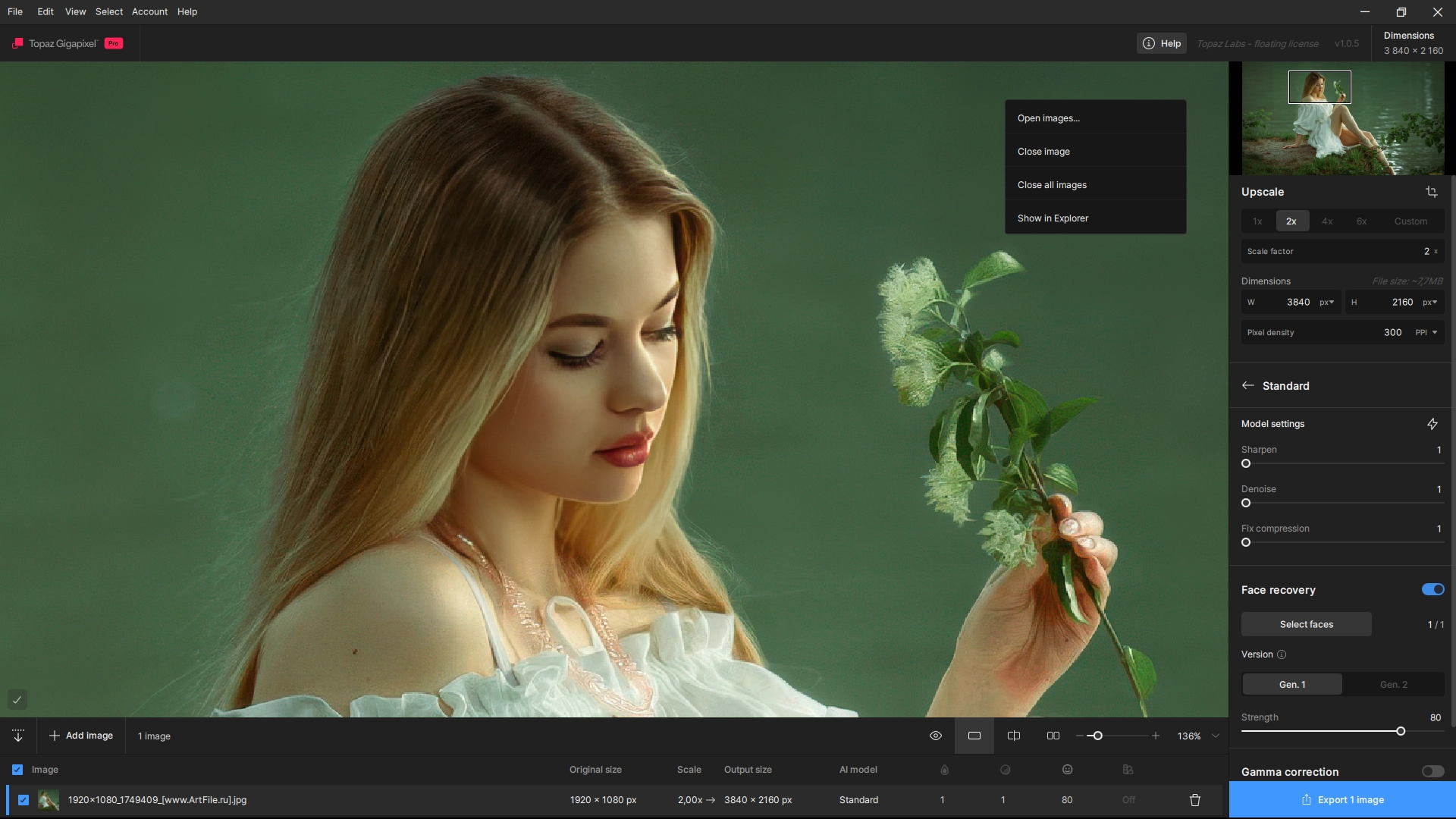1456x819 pixels.
Task: Switch to split view mode icon
Action: tap(1013, 736)
